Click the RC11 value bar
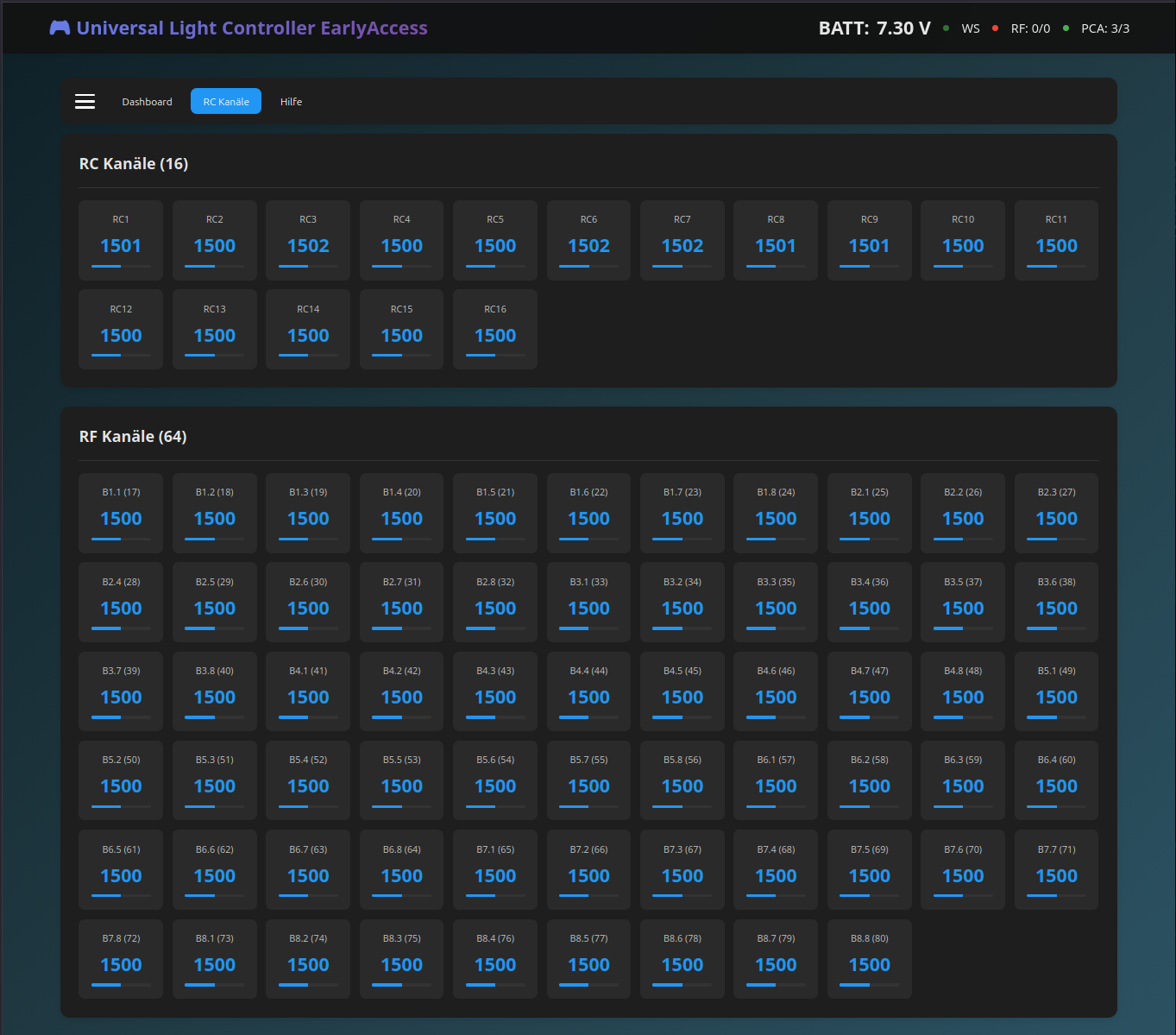1176x1035 pixels. coord(1056,267)
